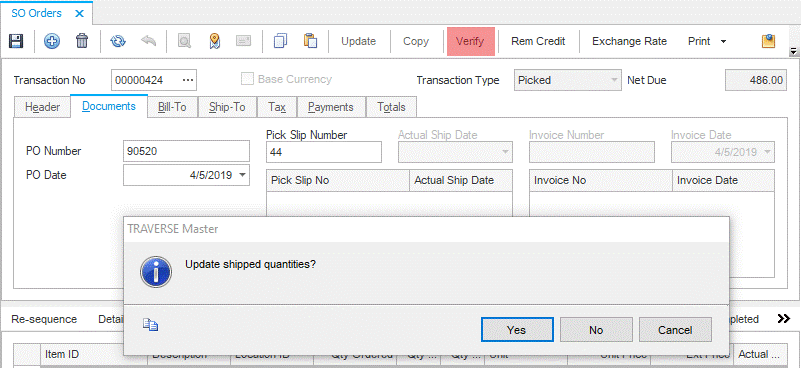The width and height of the screenshot is (801, 368).
Task: Open the search magnifier icon in the toolbar
Action: [x=184, y=41]
